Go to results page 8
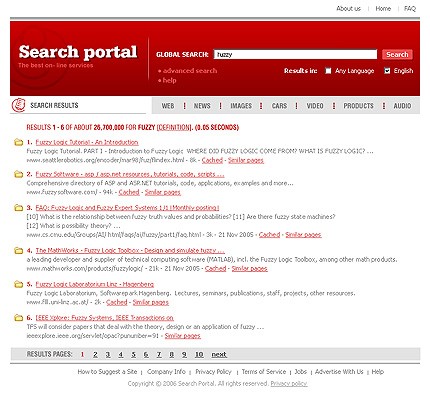This screenshot has height=393, width=430. click(172, 354)
